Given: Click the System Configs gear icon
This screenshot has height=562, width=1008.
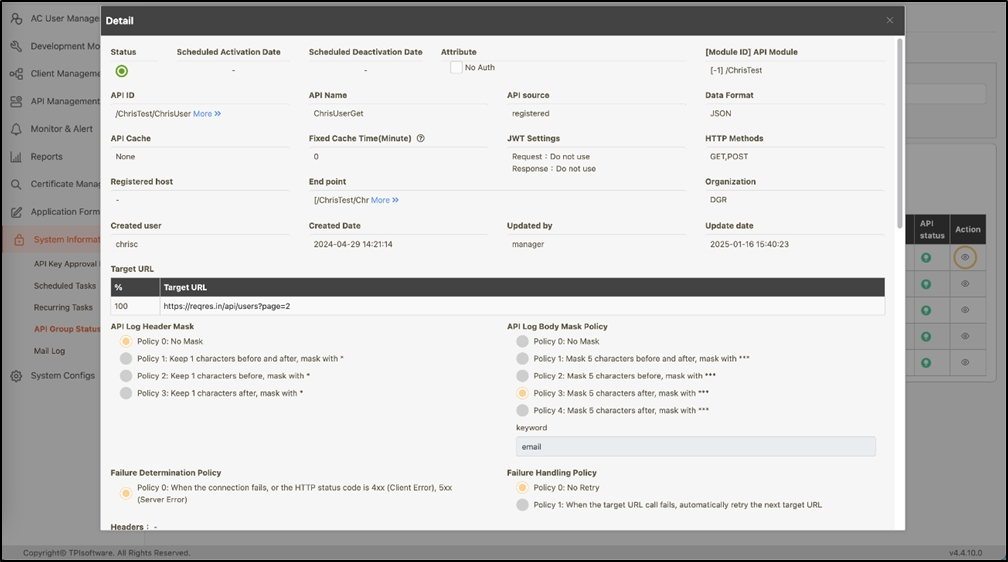Looking at the screenshot, I should (x=16, y=376).
